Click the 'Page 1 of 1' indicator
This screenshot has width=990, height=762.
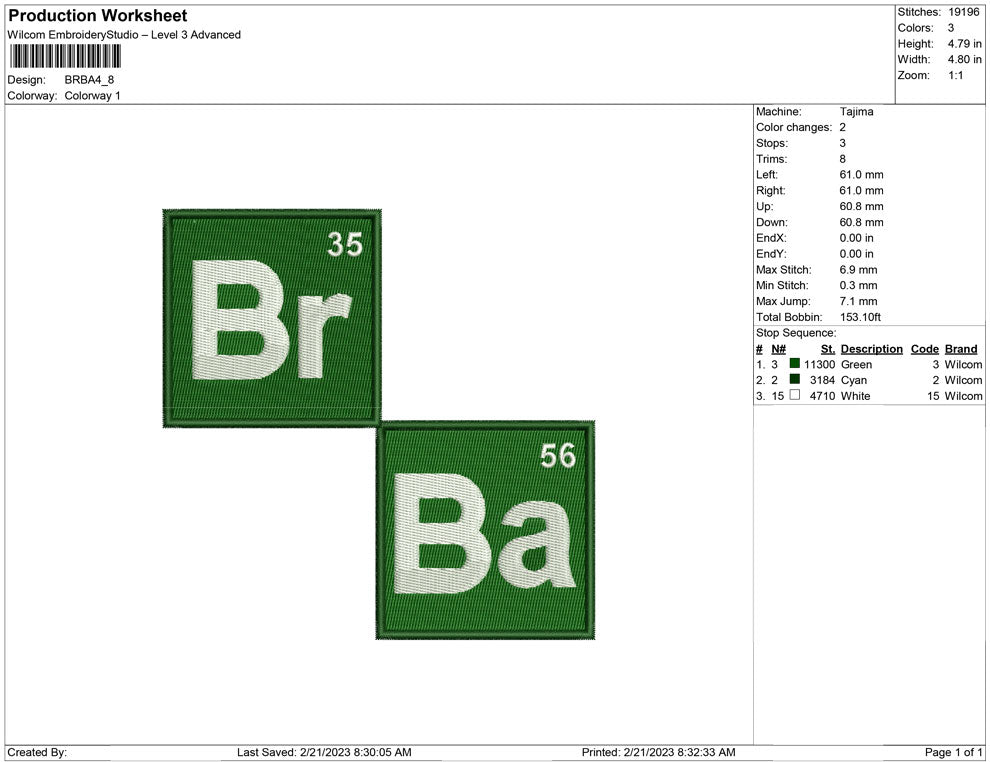[x=953, y=752]
